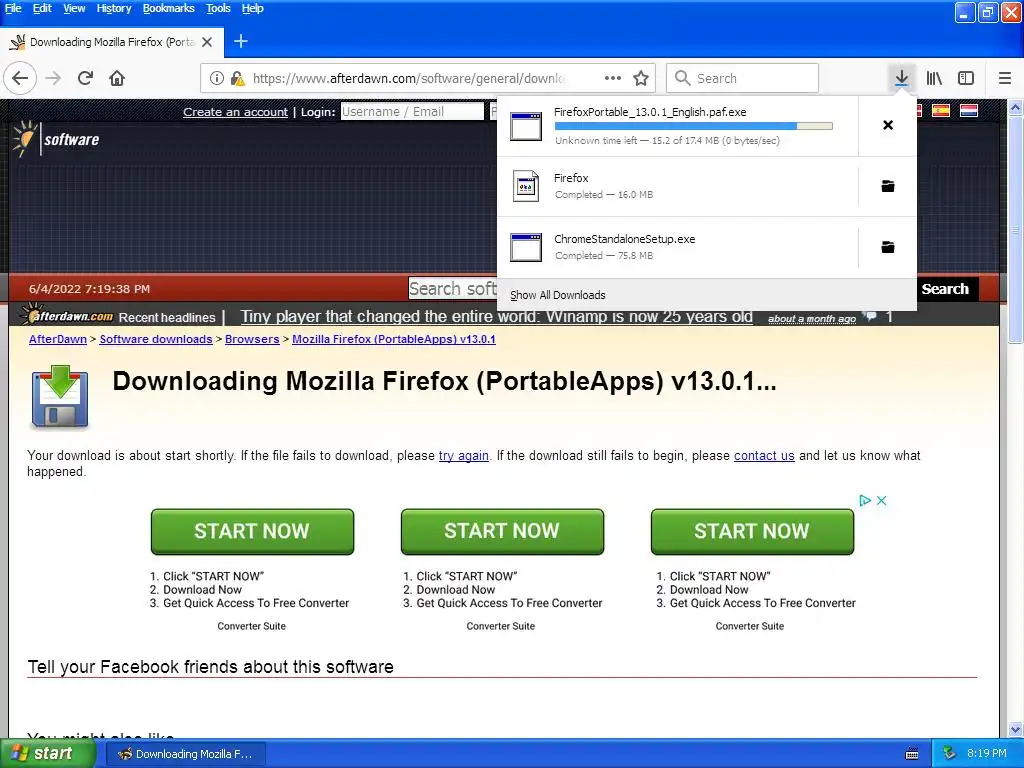
Task: Click the Username / Email login field
Action: coord(412,112)
